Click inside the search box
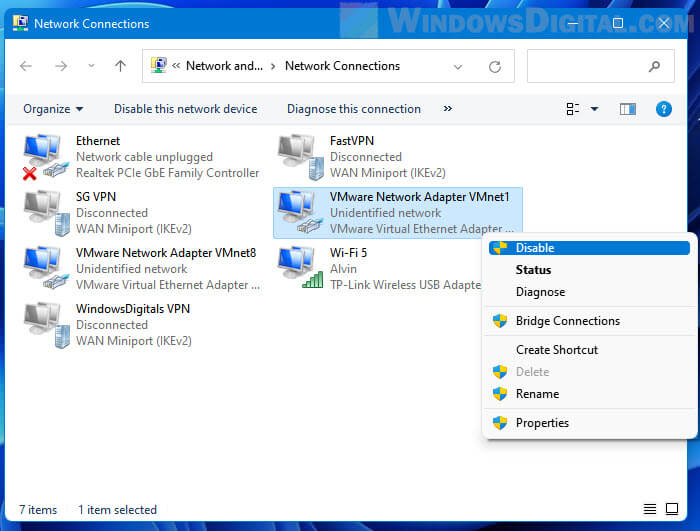Image resolution: width=700 pixels, height=531 pixels. 601,66
